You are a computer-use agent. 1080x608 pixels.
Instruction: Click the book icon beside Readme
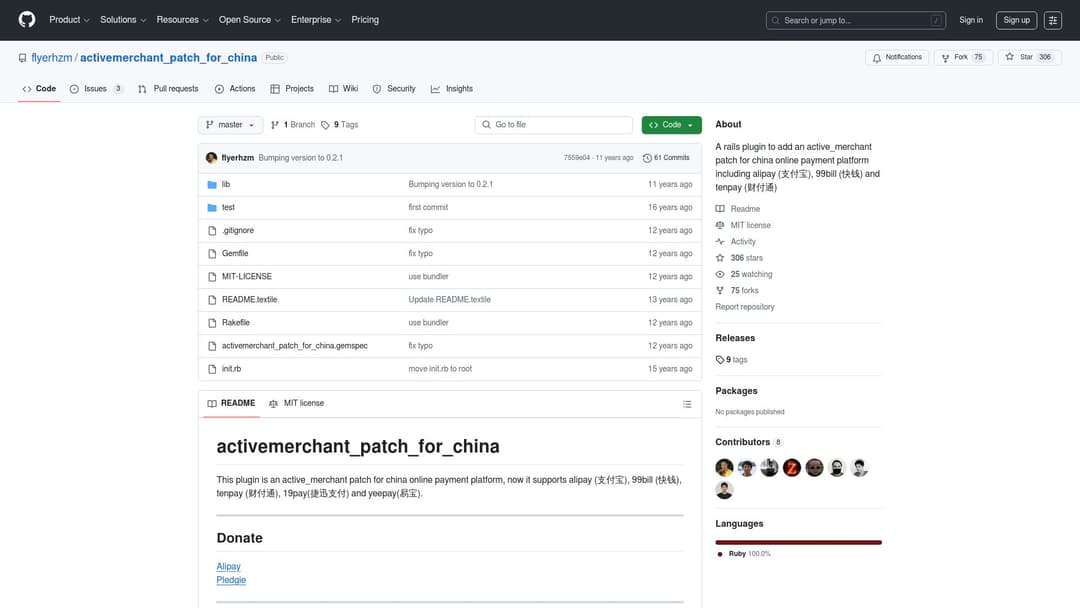click(x=720, y=209)
